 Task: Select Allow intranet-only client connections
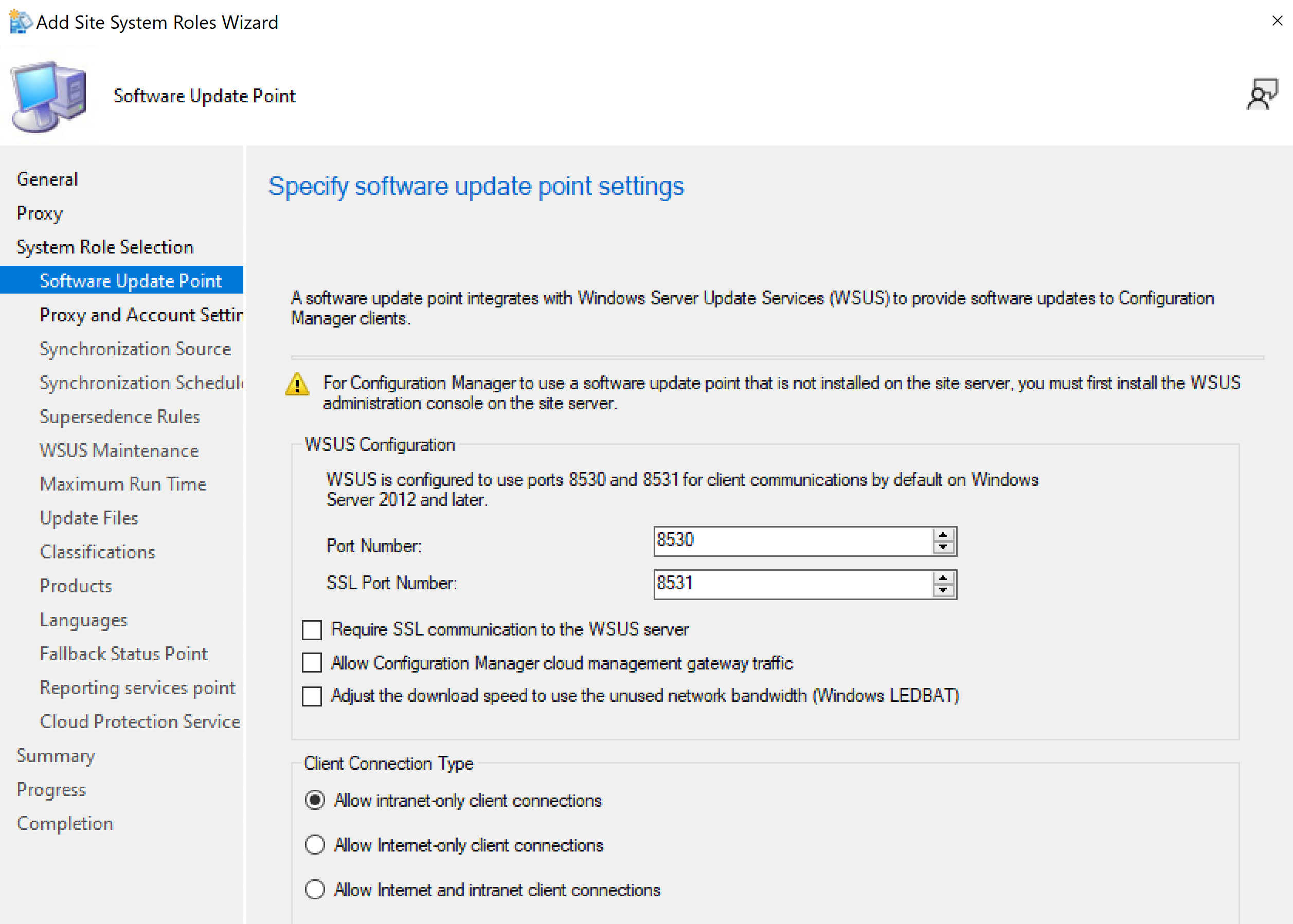315,800
